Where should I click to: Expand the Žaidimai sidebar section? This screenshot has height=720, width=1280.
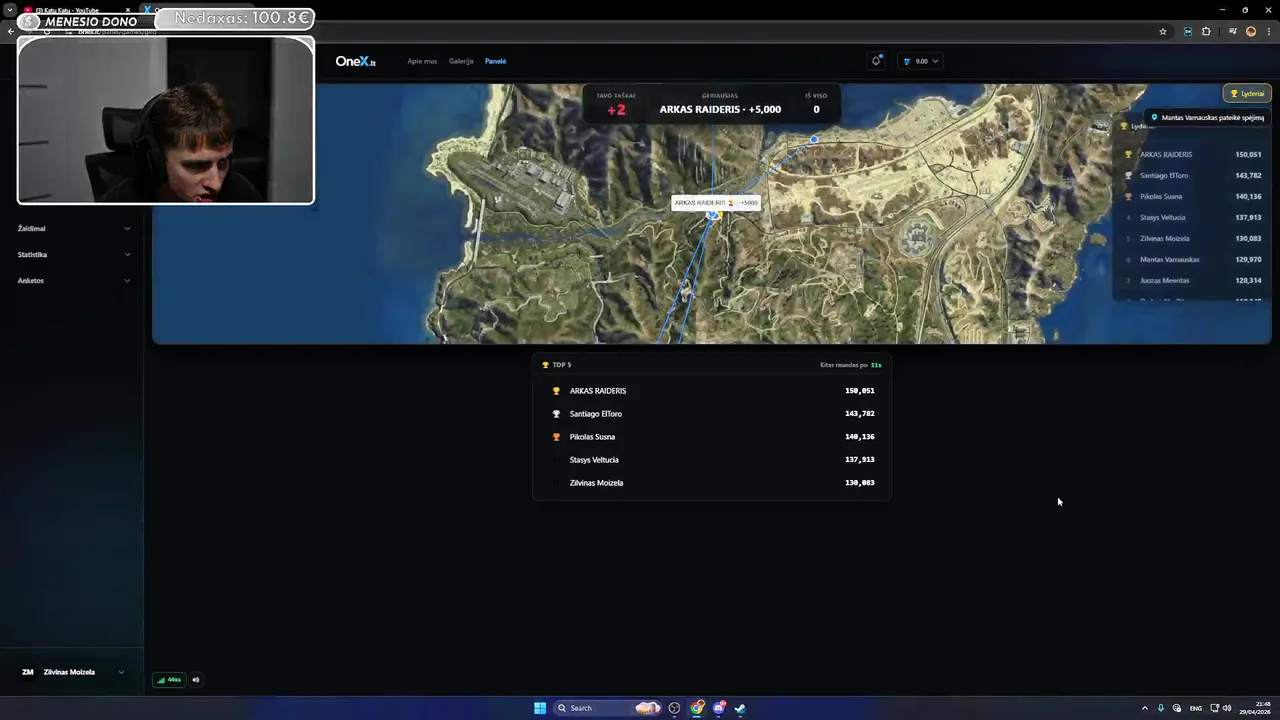point(73,228)
